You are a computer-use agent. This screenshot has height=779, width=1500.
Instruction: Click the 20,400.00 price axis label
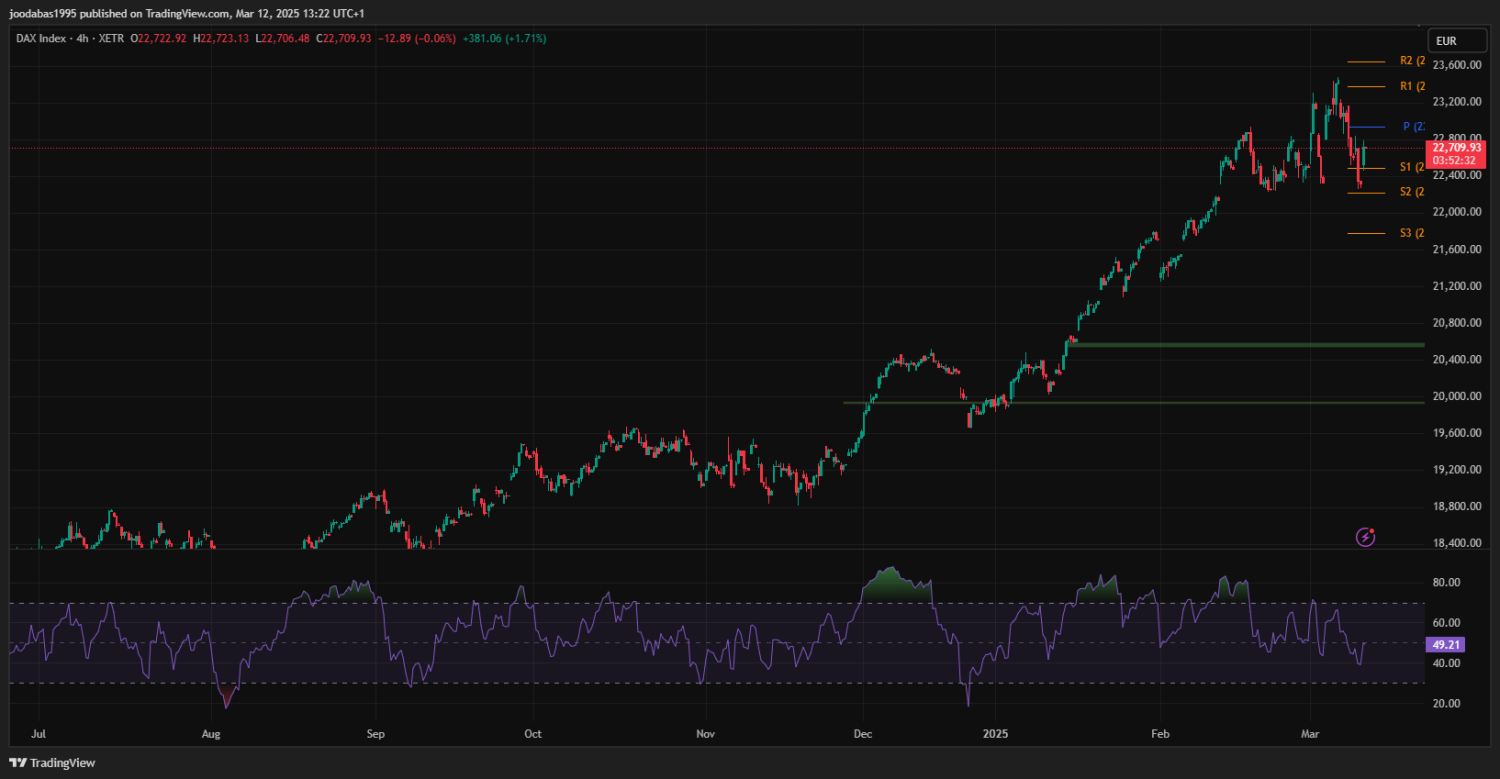[x=1456, y=359]
